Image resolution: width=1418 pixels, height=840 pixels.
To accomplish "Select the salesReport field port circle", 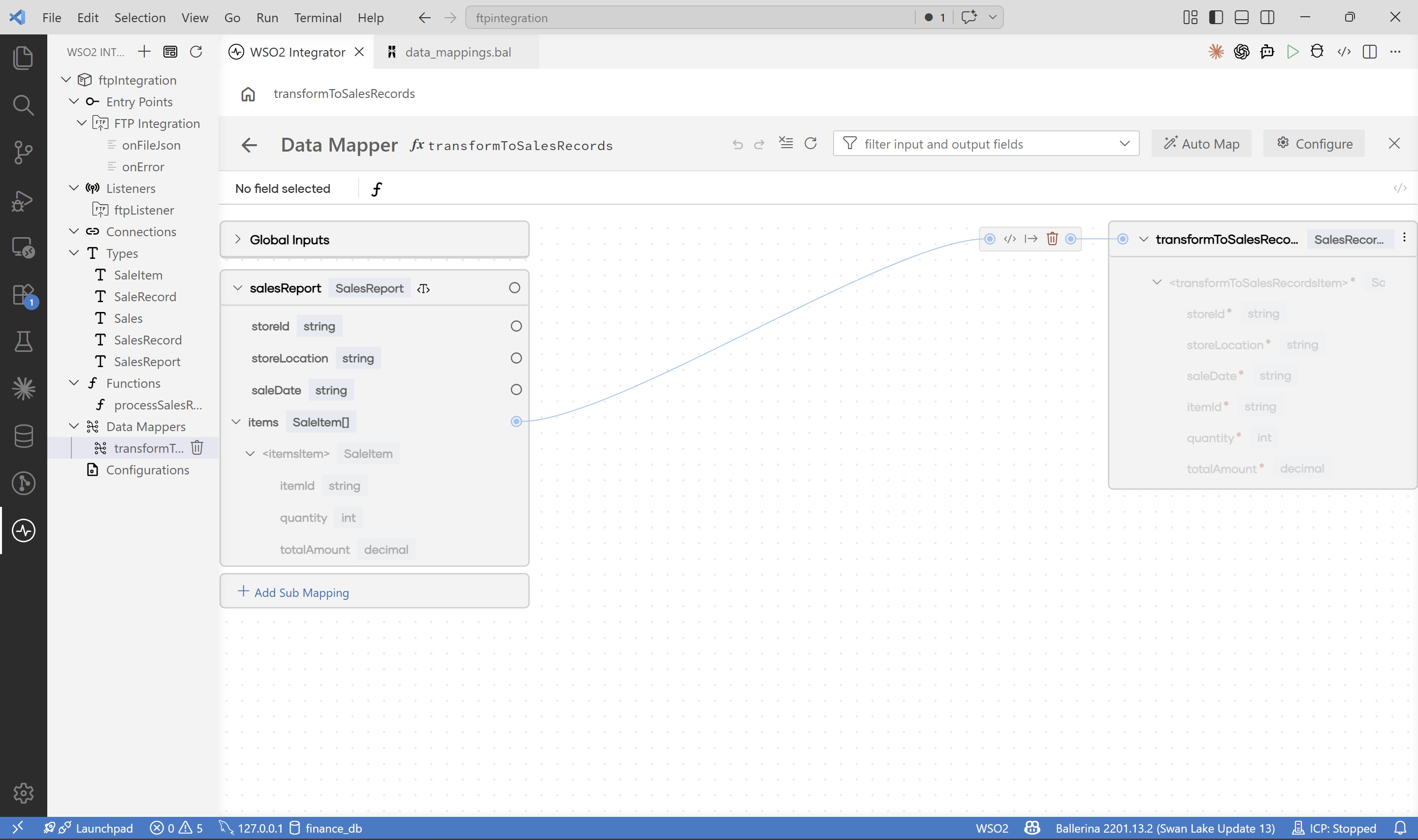I will coord(514,287).
